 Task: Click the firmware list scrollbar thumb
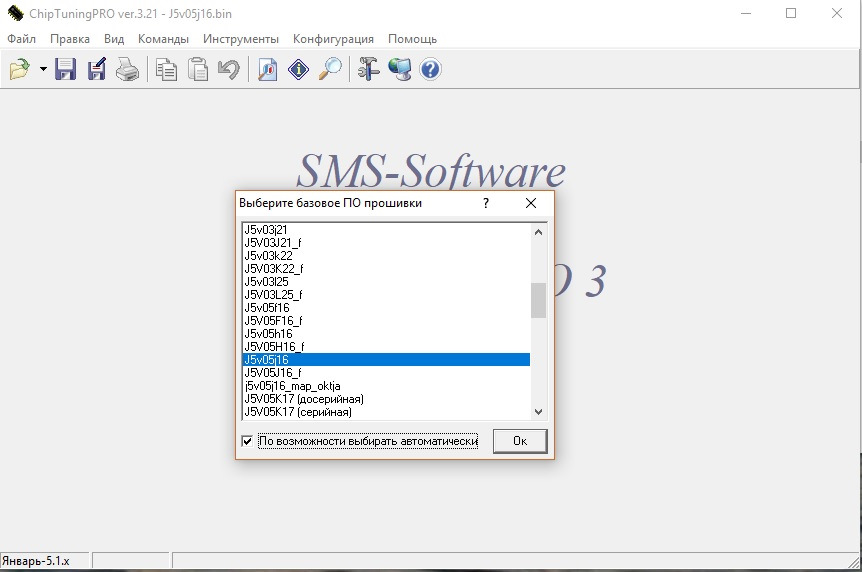point(539,300)
